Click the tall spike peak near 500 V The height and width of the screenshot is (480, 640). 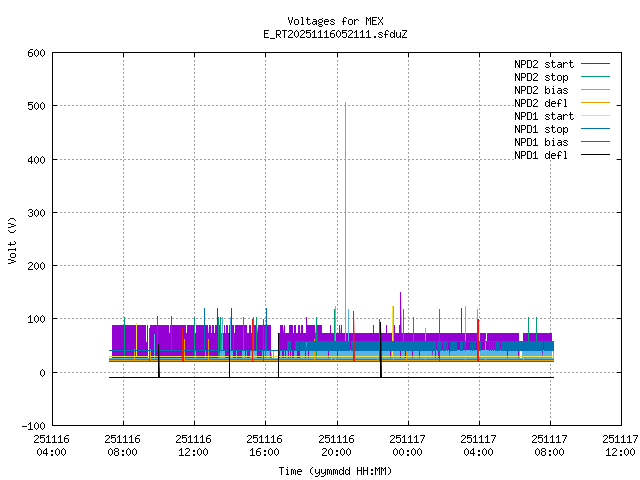coord(345,104)
